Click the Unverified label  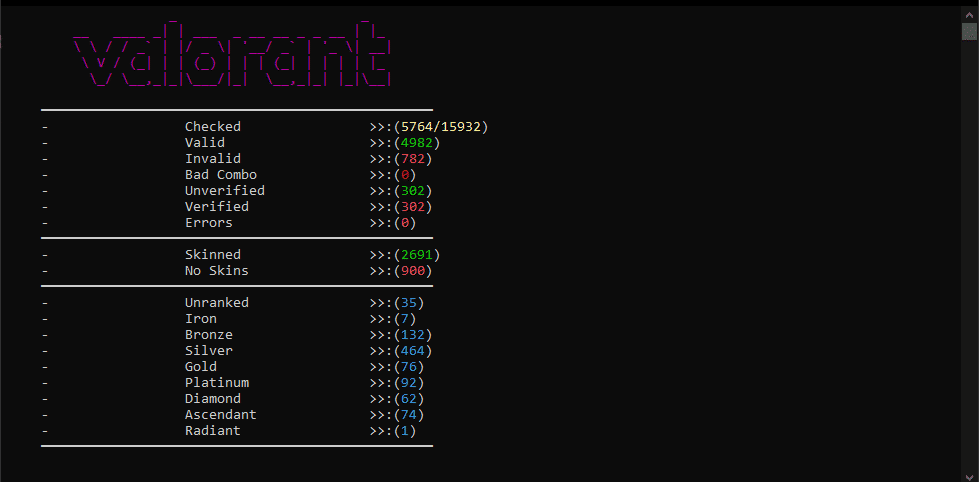225,190
